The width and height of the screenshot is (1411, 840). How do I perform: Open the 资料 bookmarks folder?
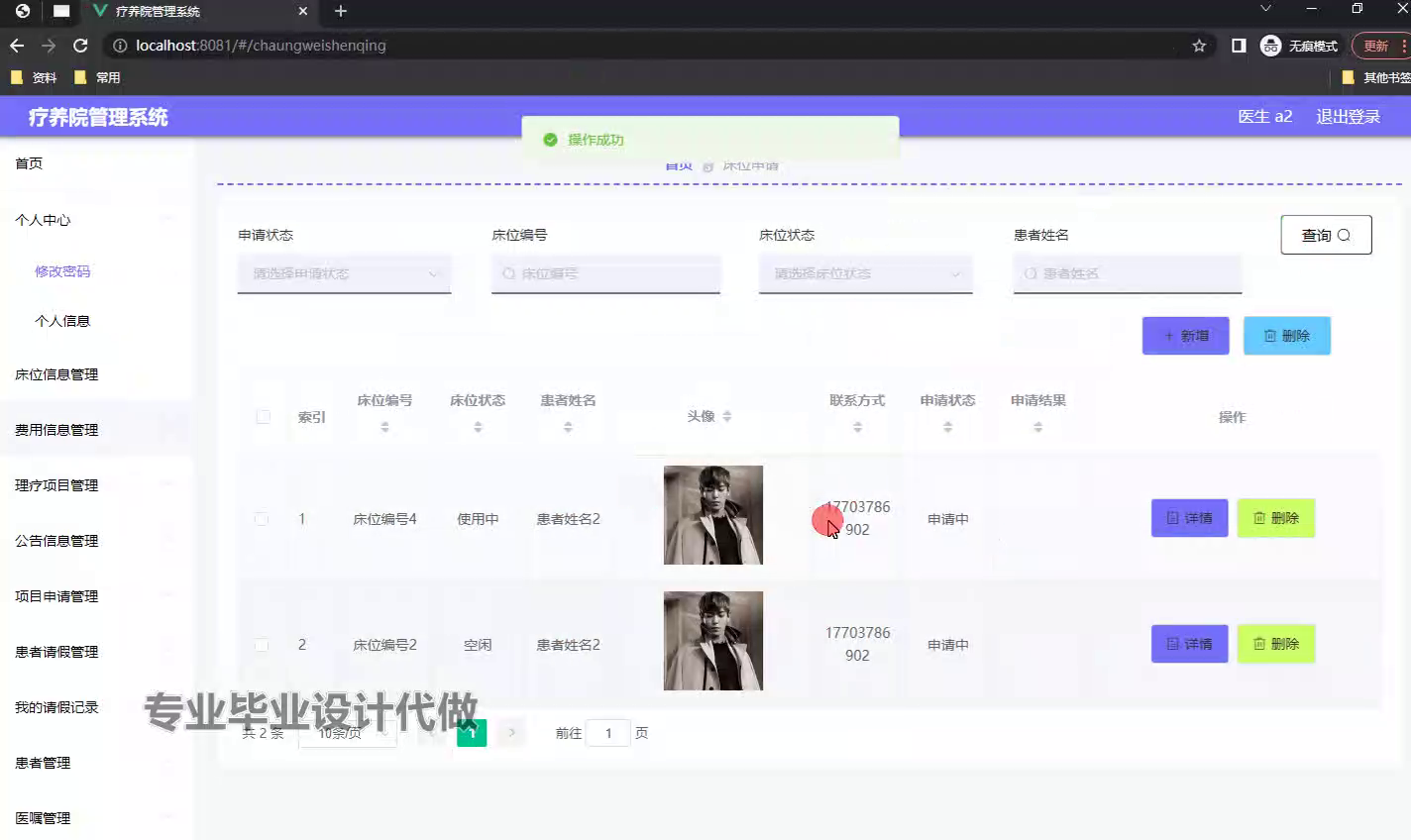[34, 77]
